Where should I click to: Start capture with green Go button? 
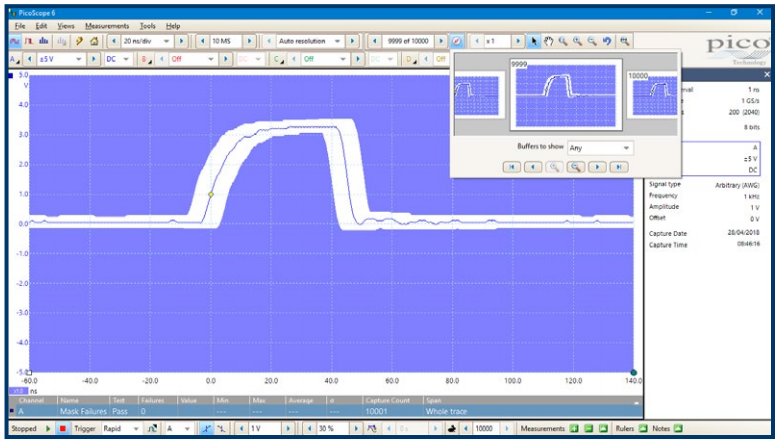pos(48,428)
